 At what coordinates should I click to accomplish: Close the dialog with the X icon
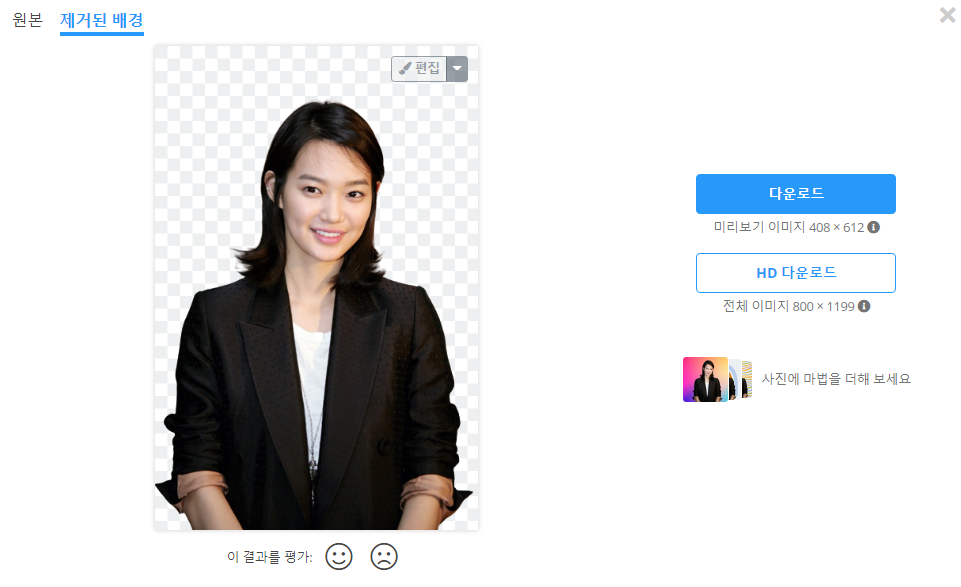[948, 15]
